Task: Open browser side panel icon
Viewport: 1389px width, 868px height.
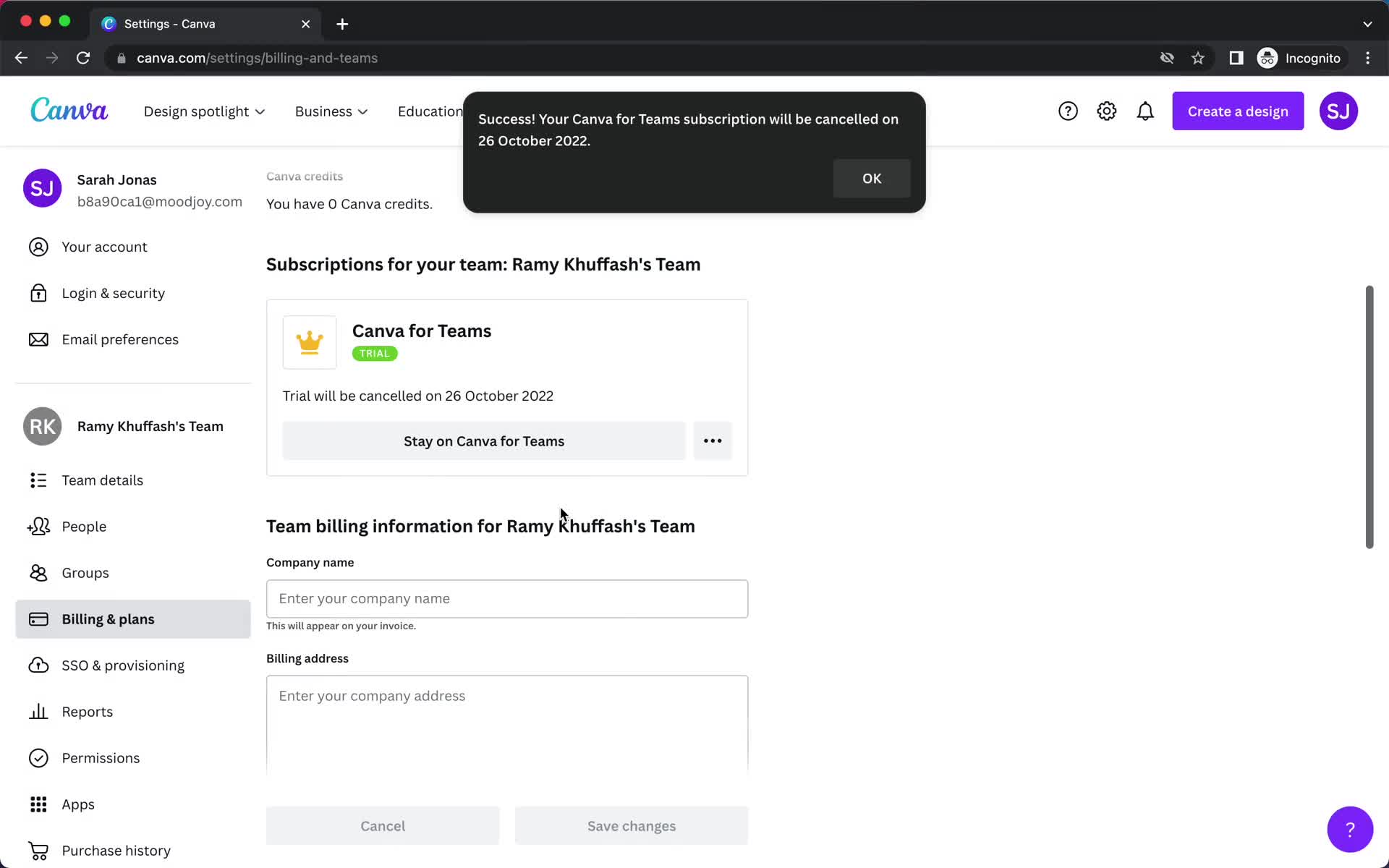Action: pos(1236,58)
